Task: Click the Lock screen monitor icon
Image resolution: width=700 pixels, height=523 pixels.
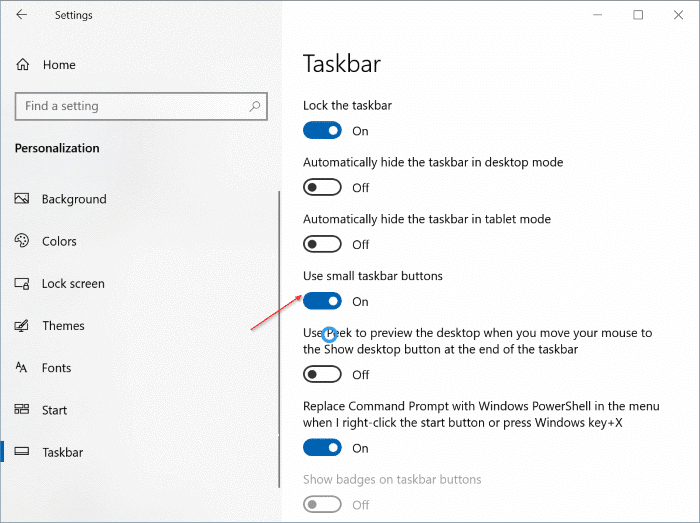Action: click(x=23, y=283)
